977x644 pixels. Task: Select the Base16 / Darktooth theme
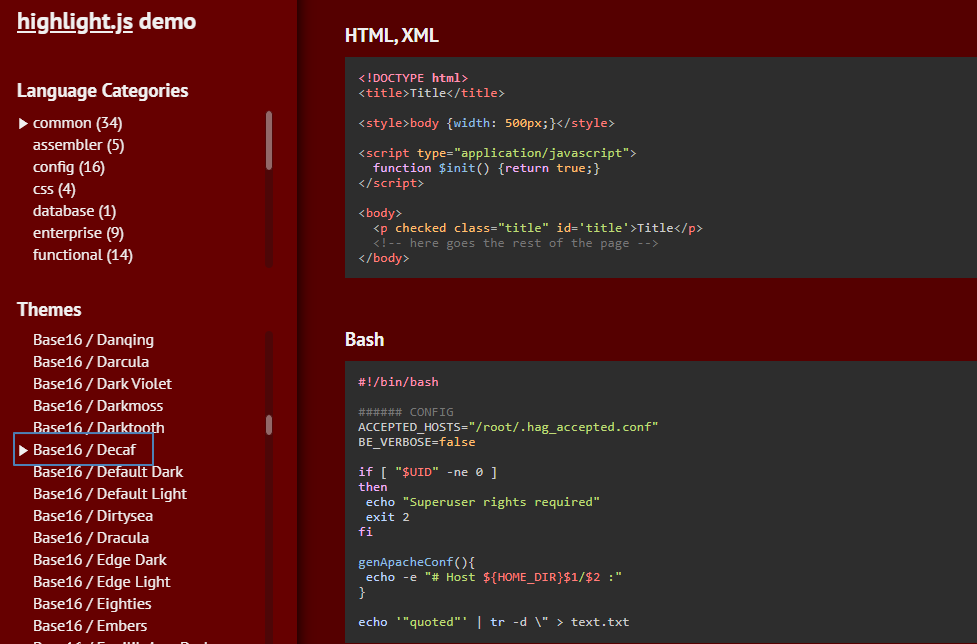99,428
